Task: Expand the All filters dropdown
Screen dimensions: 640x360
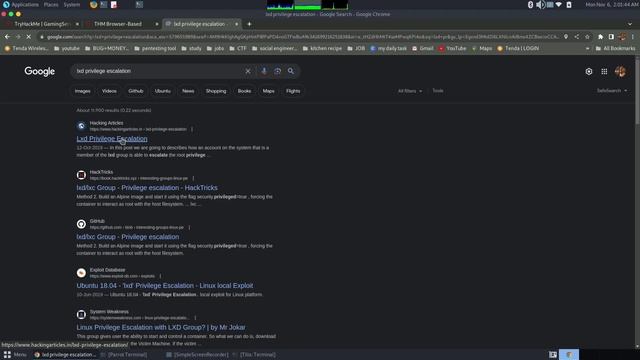Action: 410,91
